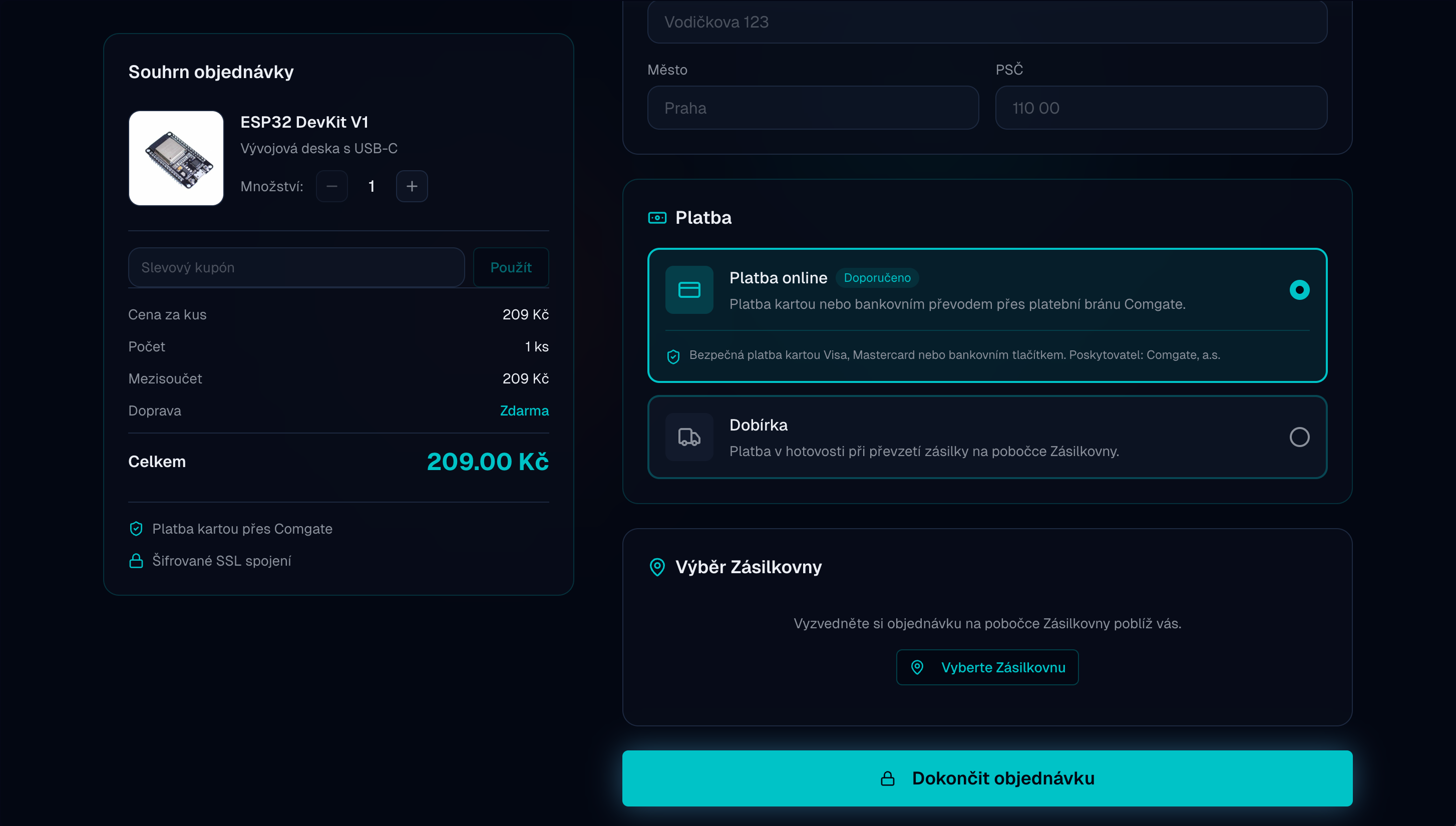Viewport: 1456px width, 826px height.
Task: Open the Vyberte Zásilkovnu pickup selector
Action: 987,667
